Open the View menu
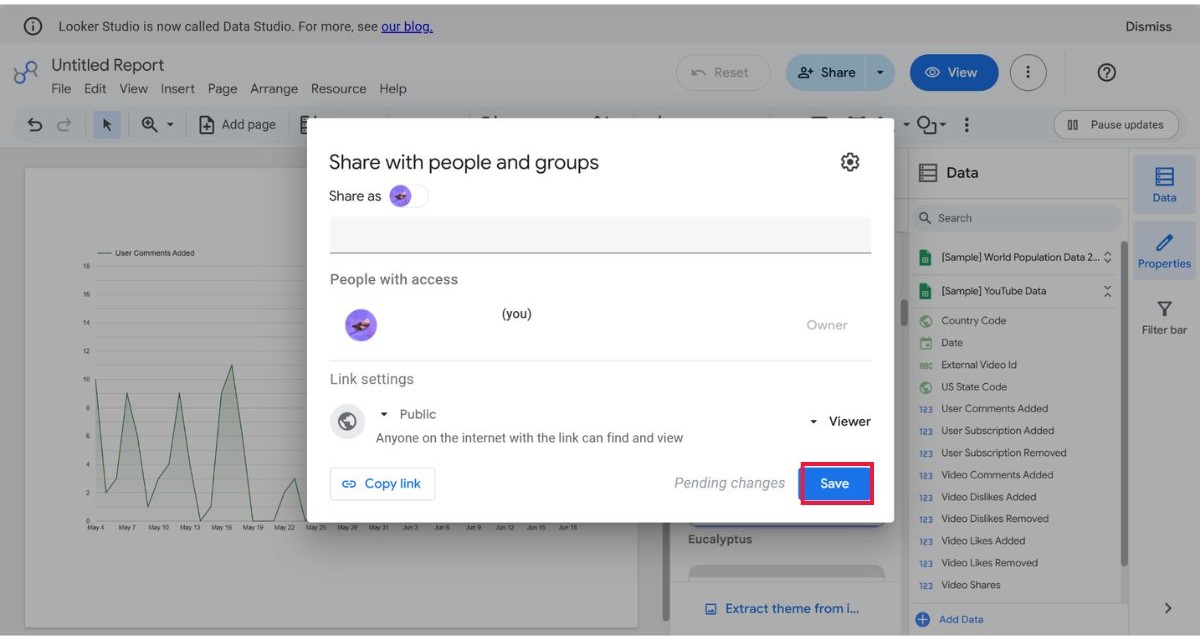This screenshot has height=642, width=1200. click(x=133, y=88)
